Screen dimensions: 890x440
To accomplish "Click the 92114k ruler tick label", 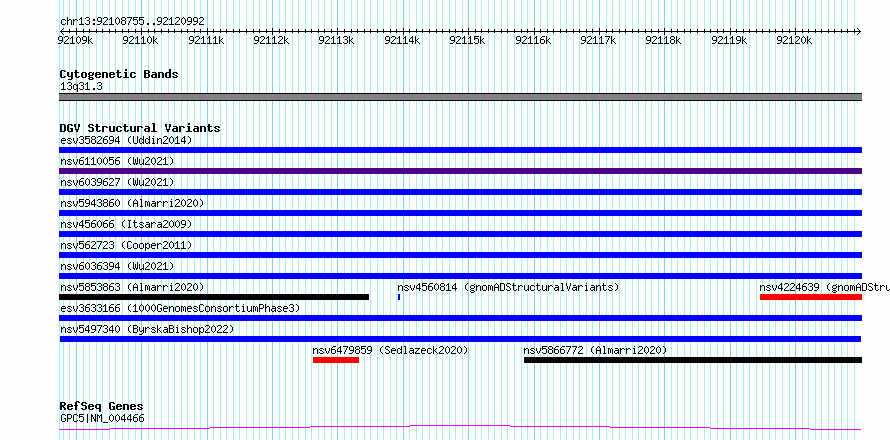I will click(402, 40).
